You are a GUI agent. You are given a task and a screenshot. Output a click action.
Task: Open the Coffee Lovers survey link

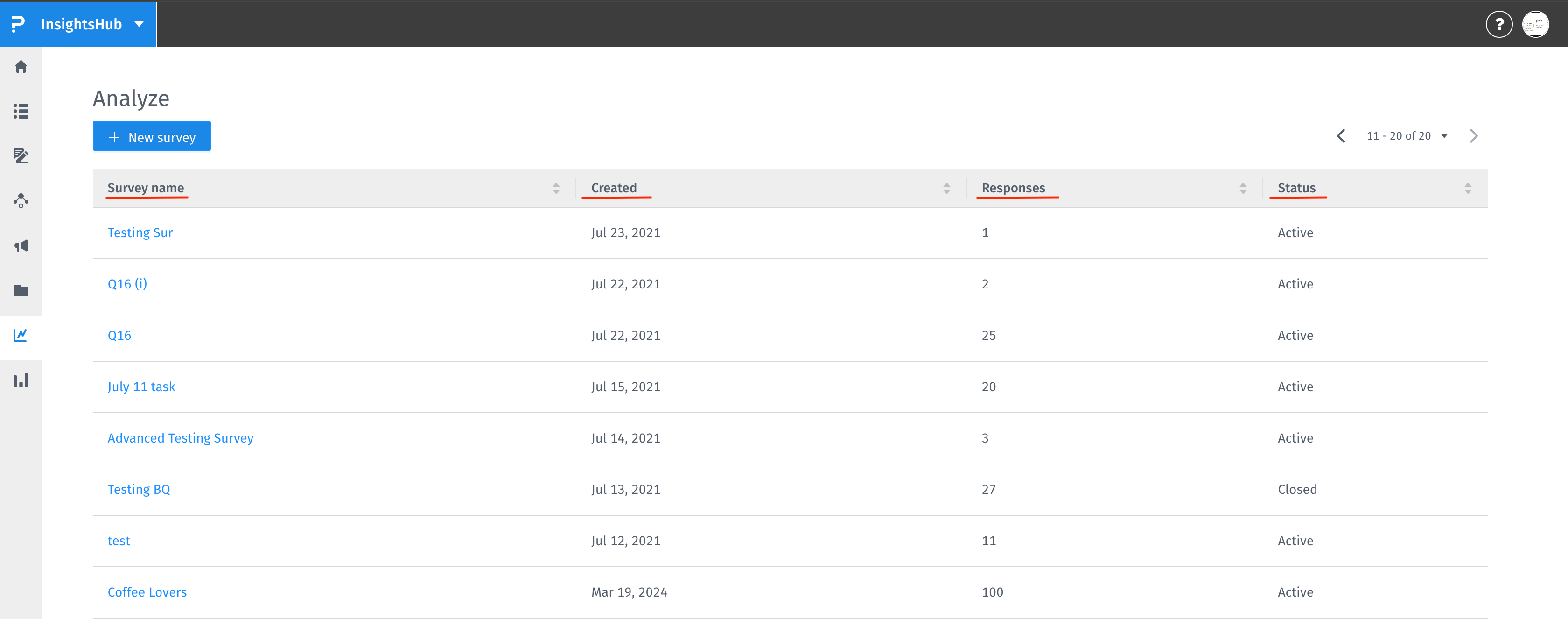point(147,592)
